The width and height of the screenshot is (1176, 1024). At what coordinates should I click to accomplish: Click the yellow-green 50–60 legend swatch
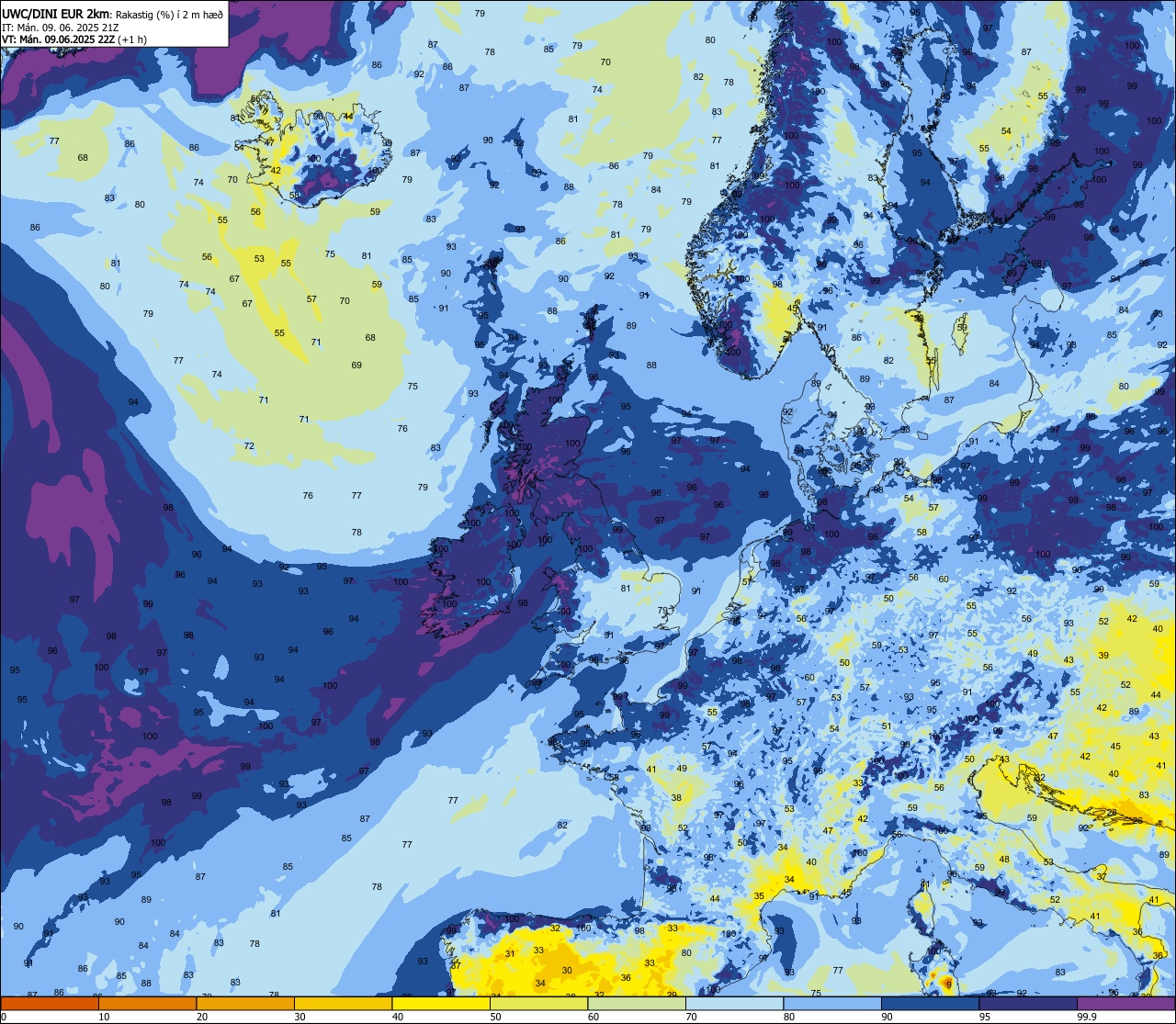point(538,1004)
